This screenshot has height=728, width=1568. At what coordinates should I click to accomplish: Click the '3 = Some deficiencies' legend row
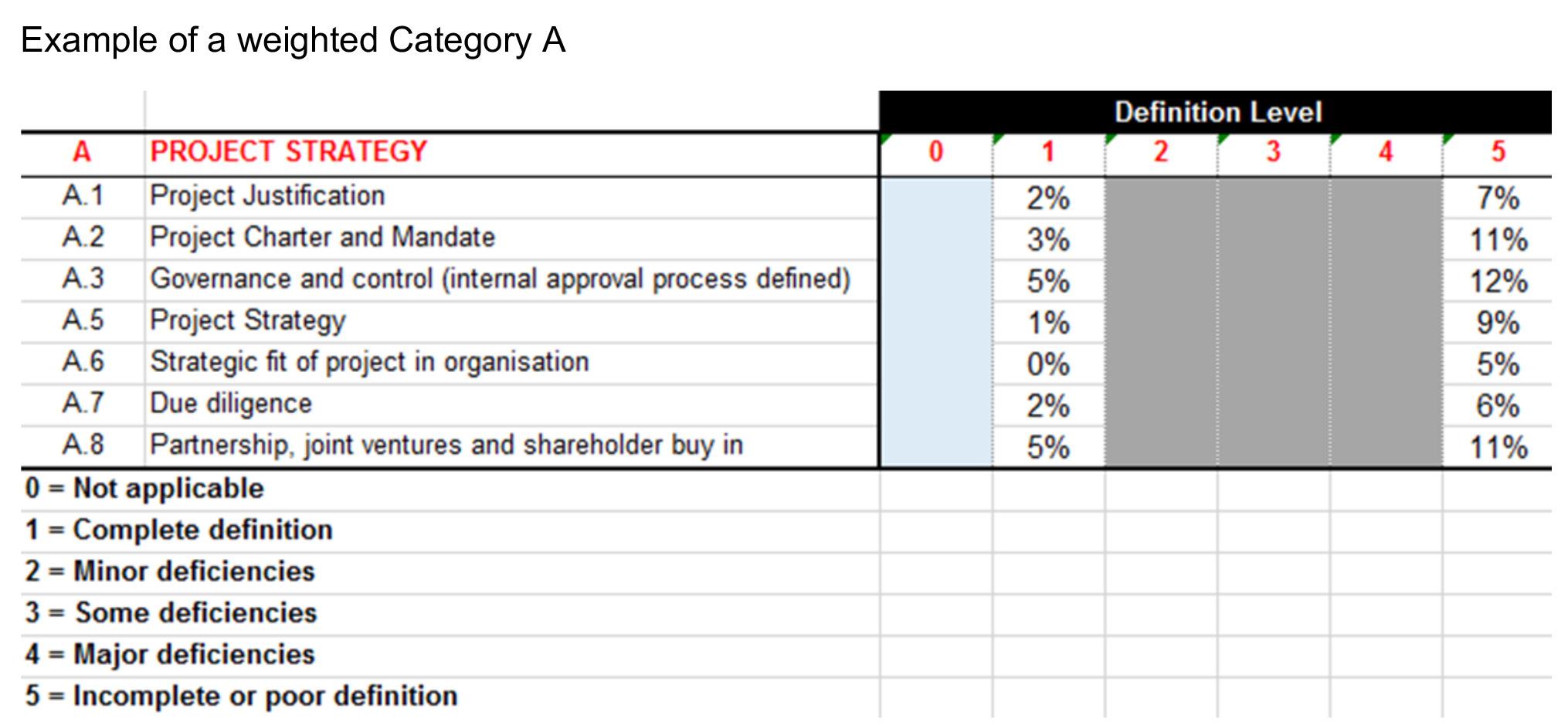tap(450, 614)
